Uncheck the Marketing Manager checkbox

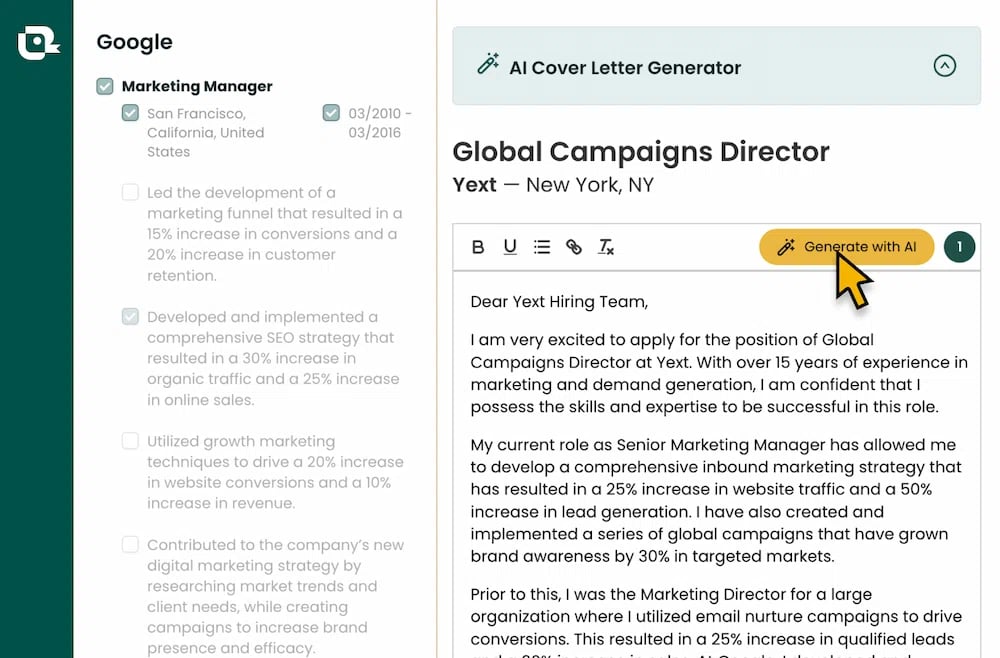(x=105, y=86)
